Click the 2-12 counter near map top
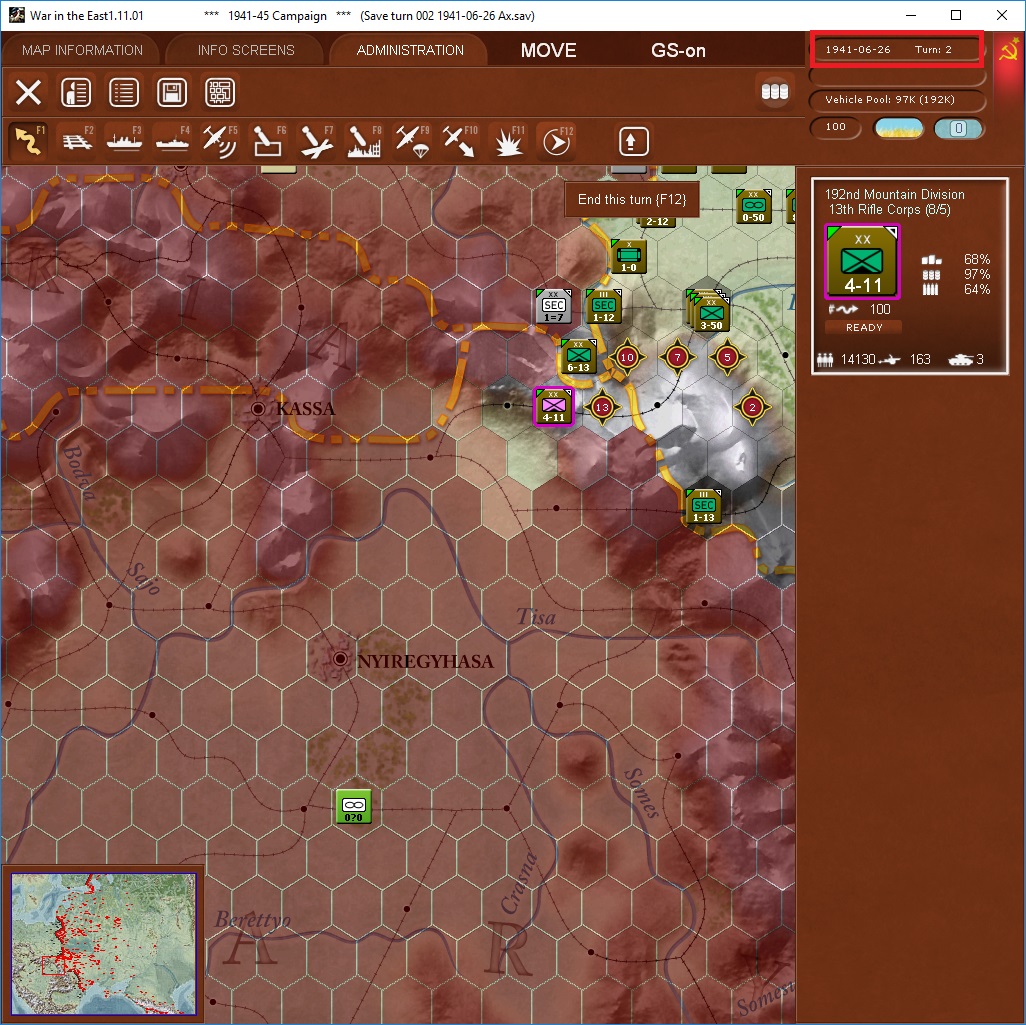 point(657,222)
